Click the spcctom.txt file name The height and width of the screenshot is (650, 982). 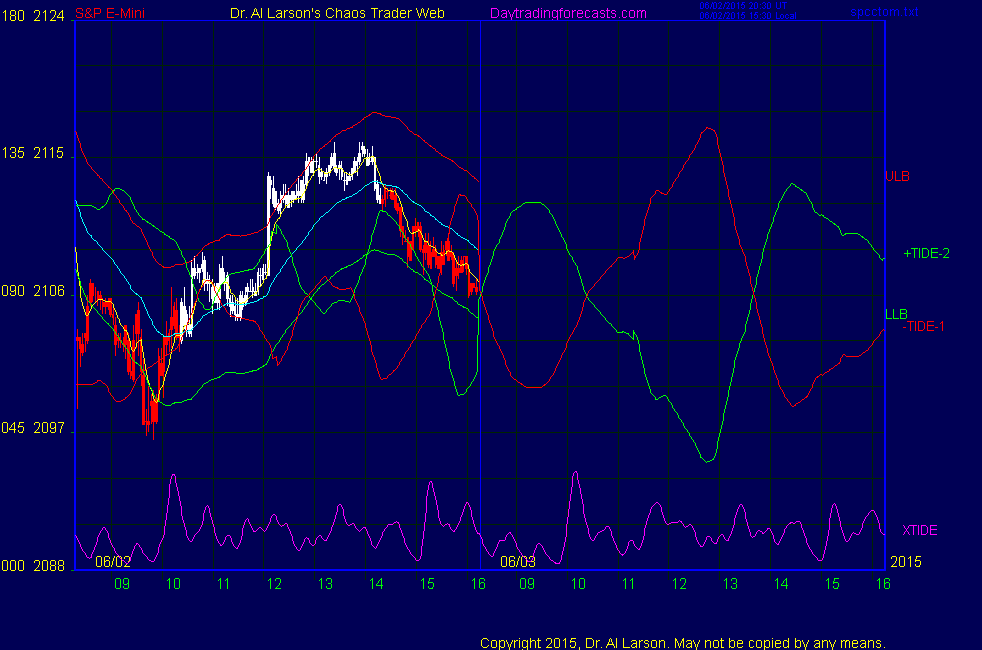884,12
